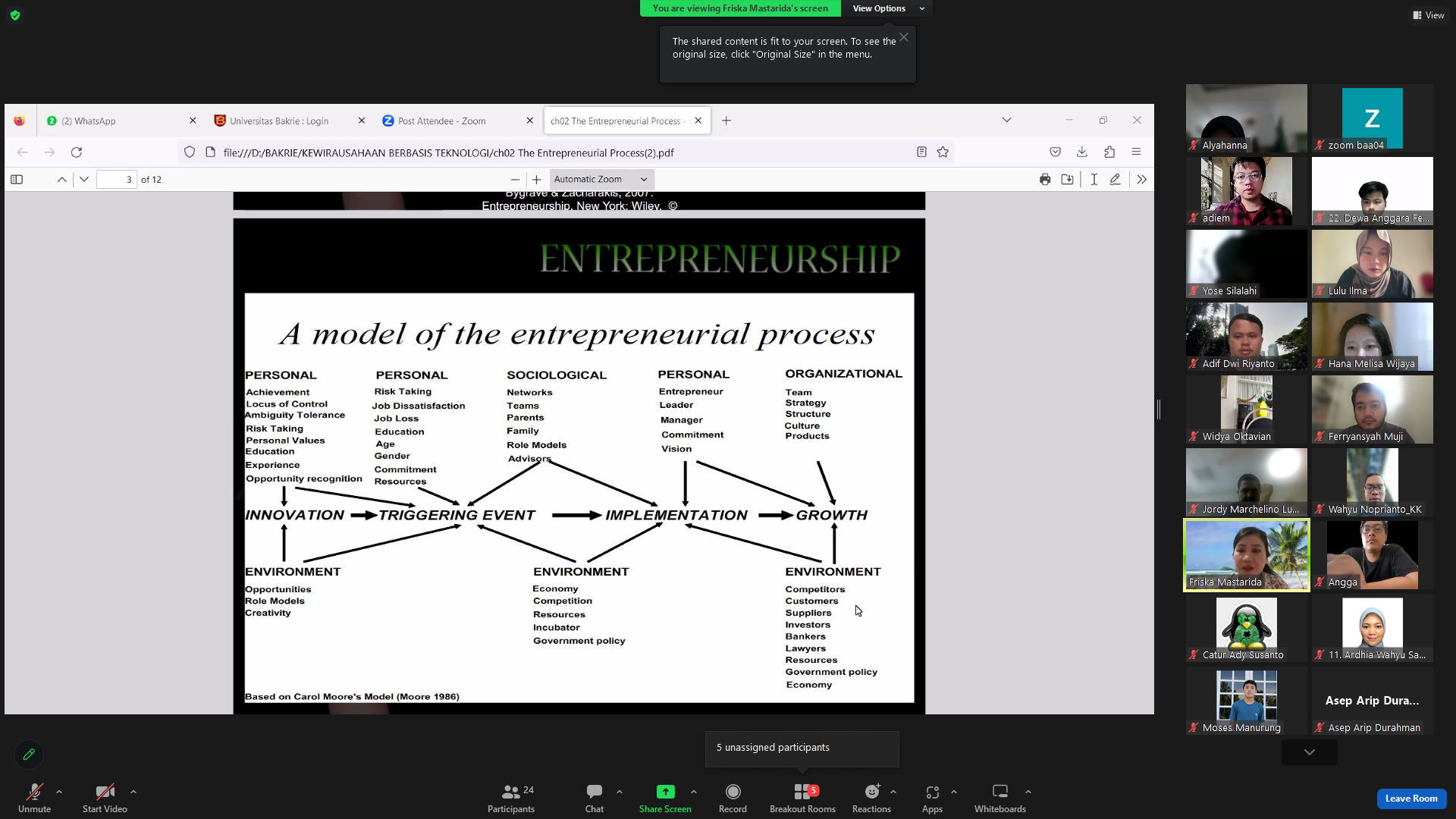Select Friska Mastarida's video thumbnail
The width and height of the screenshot is (1456, 819).
[x=1247, y=555]
